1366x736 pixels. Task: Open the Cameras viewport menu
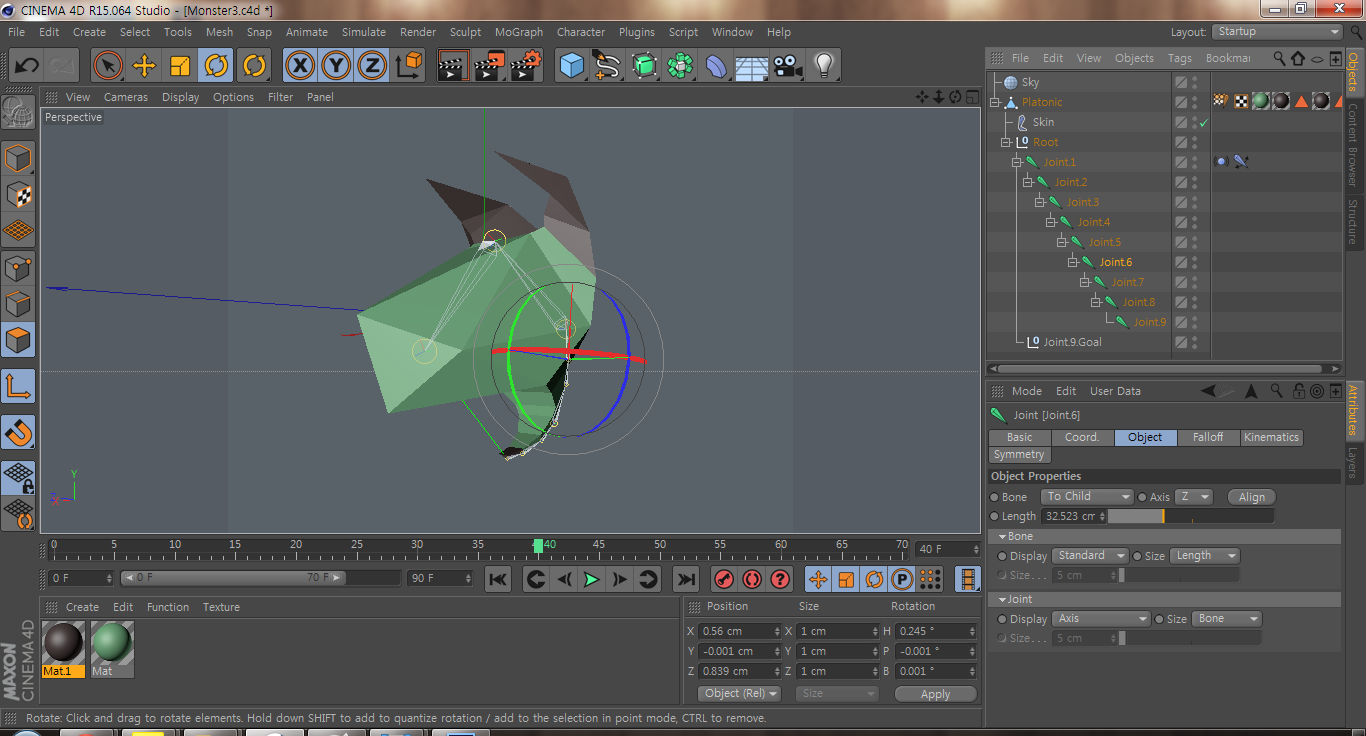[x=126, y=97]
